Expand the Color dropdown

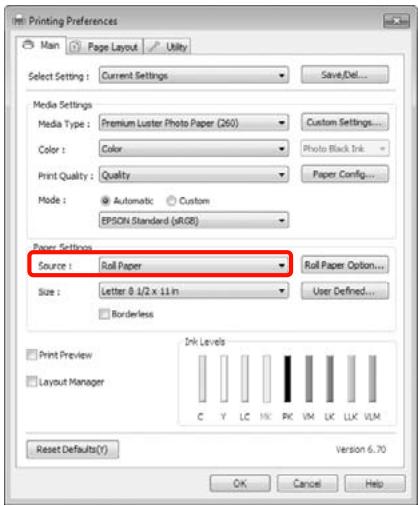click(194, 149)
